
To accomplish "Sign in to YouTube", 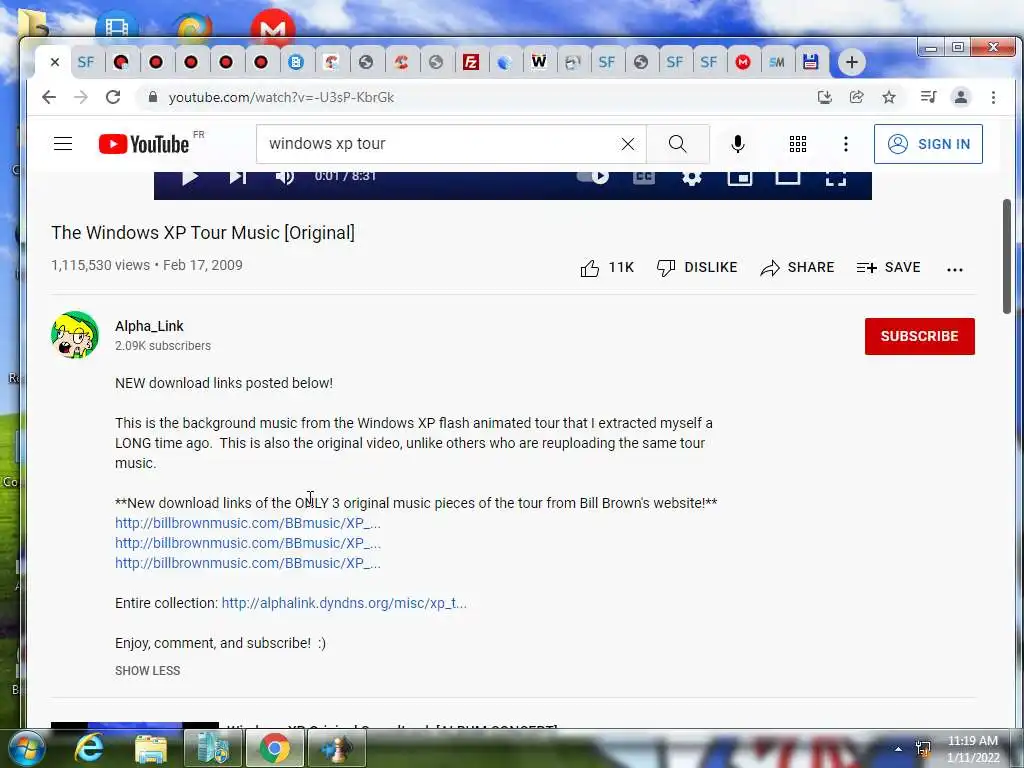I will pyautogui.click(x=927, y=144).
